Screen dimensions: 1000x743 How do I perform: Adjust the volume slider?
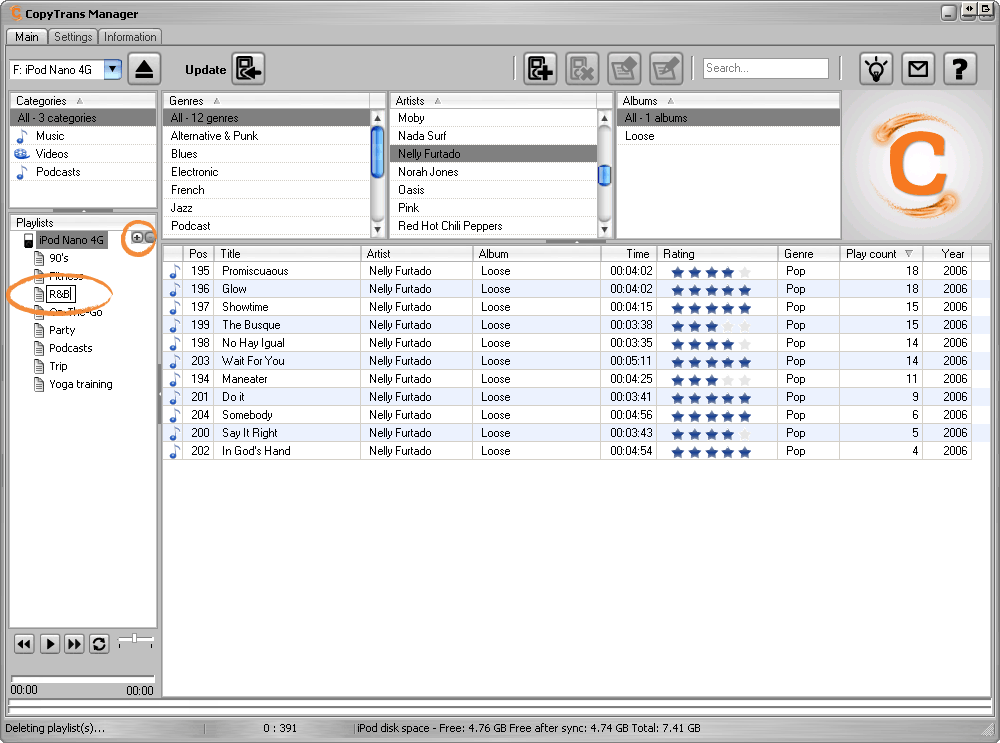[135, 639]
